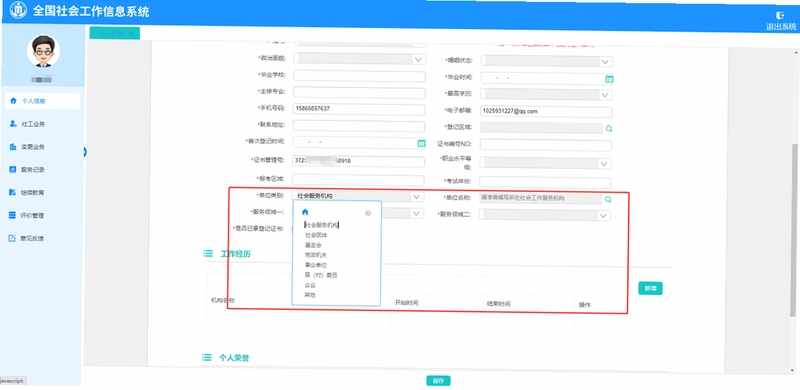Screen dimensions: 800x390
Task: Expand the 婚姻状态 dropdown
Action: pos(606,62)
